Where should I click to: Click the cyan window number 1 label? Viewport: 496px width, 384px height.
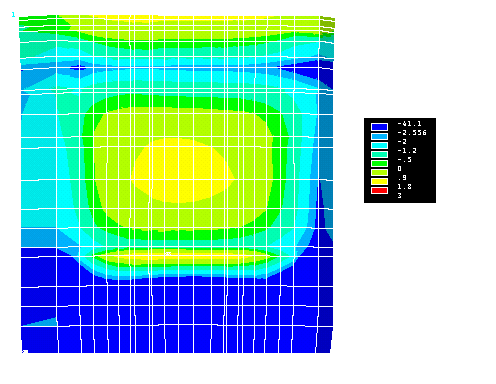pyautogui.click(x=13, y=15)
